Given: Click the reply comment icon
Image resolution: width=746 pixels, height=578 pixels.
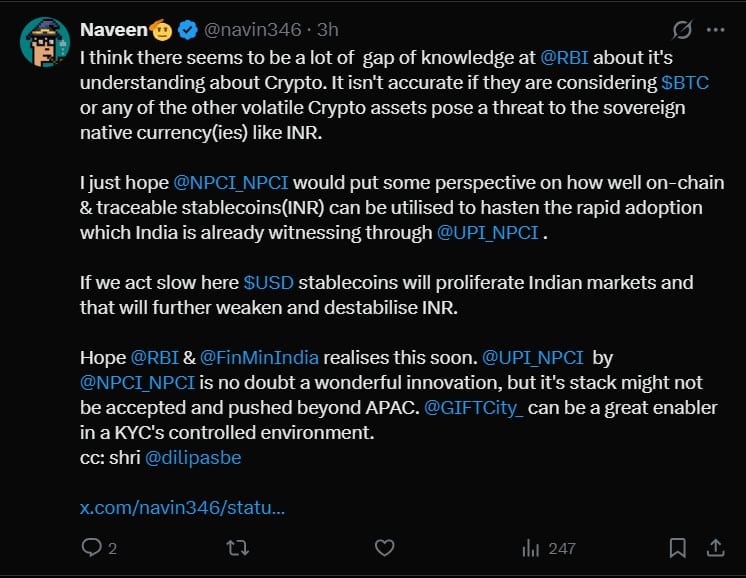Looking at the screenshot, I should (91, 547).
